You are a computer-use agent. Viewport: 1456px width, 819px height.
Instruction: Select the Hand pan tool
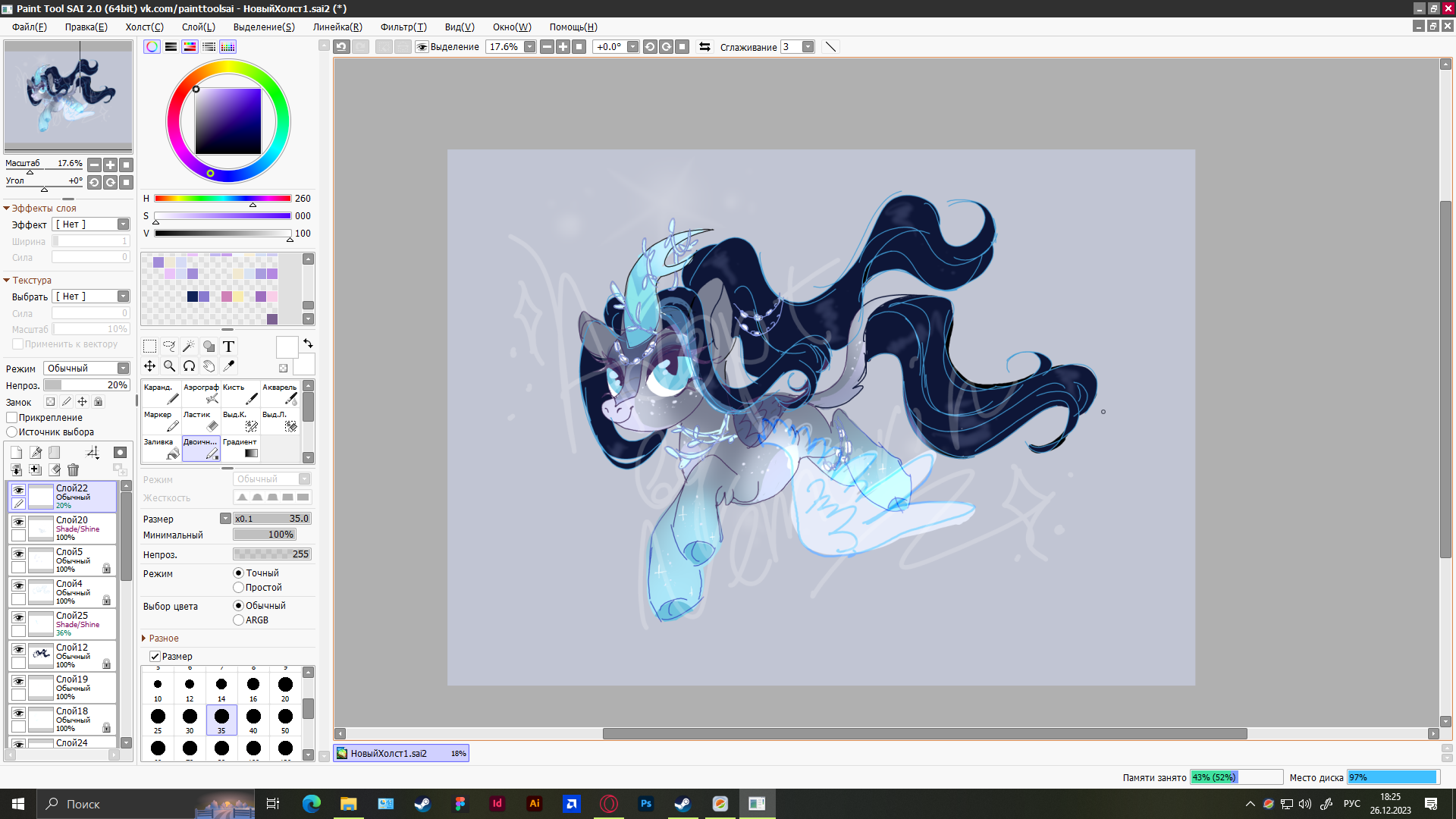tap(209, 366)
